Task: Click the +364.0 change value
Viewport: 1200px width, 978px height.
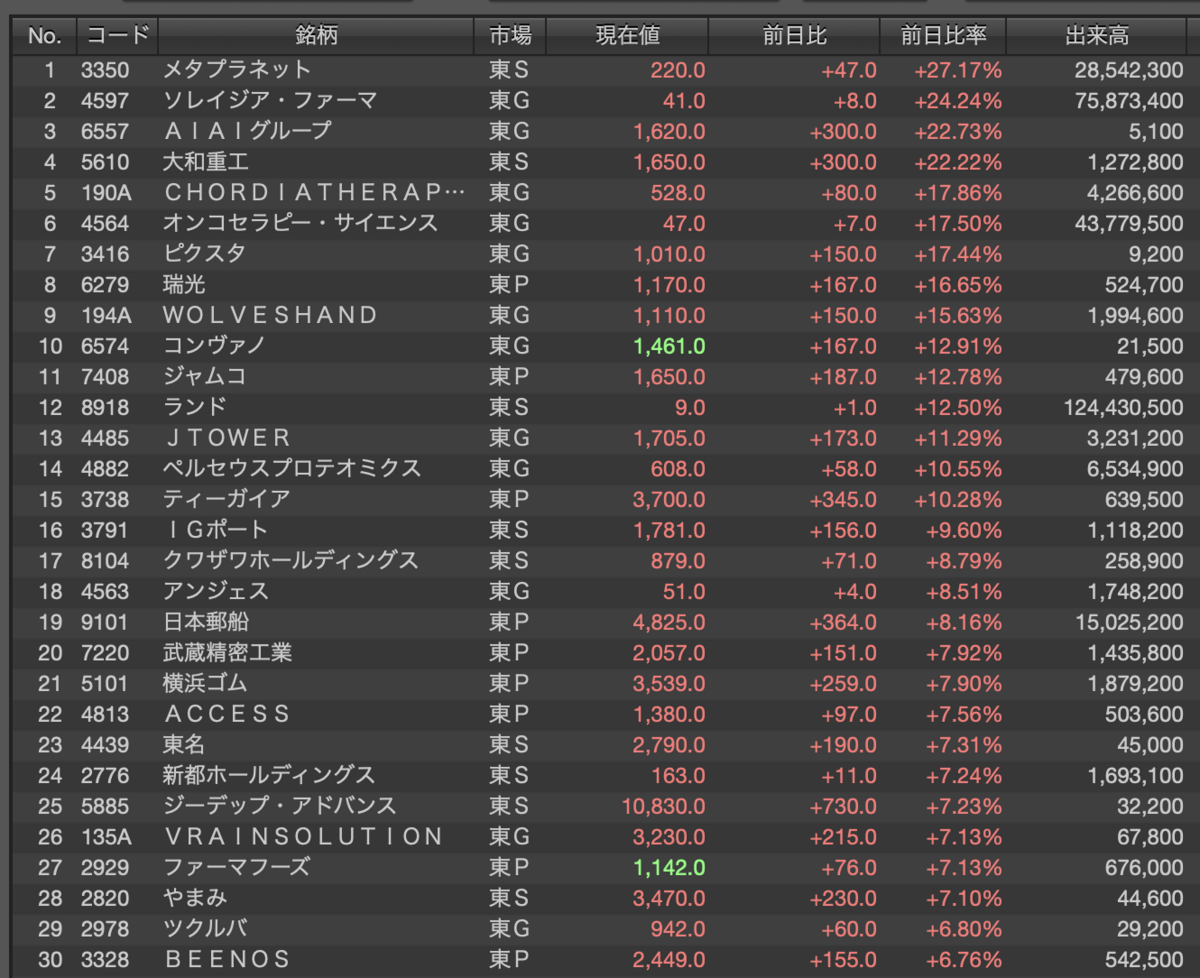Action: (x=843, y=622)
